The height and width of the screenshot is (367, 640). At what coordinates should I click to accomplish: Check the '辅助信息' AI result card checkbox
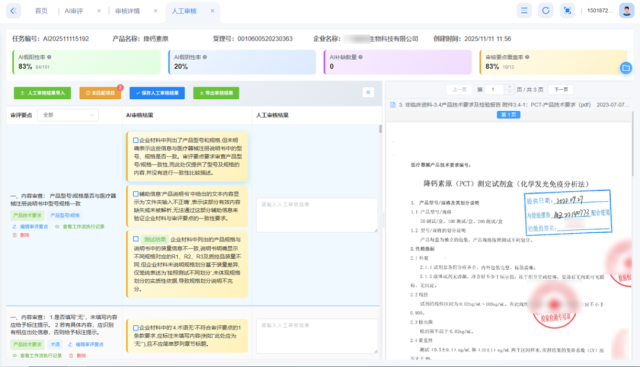(136, 194)
